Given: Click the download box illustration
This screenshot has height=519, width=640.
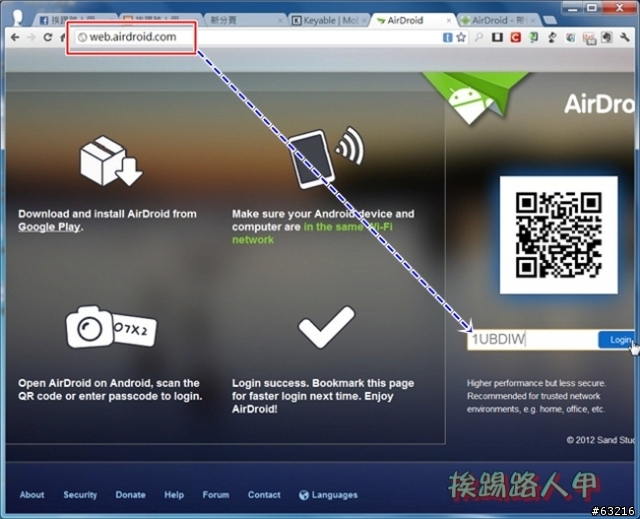Looking at the screenshot, I should coord(111,161).
